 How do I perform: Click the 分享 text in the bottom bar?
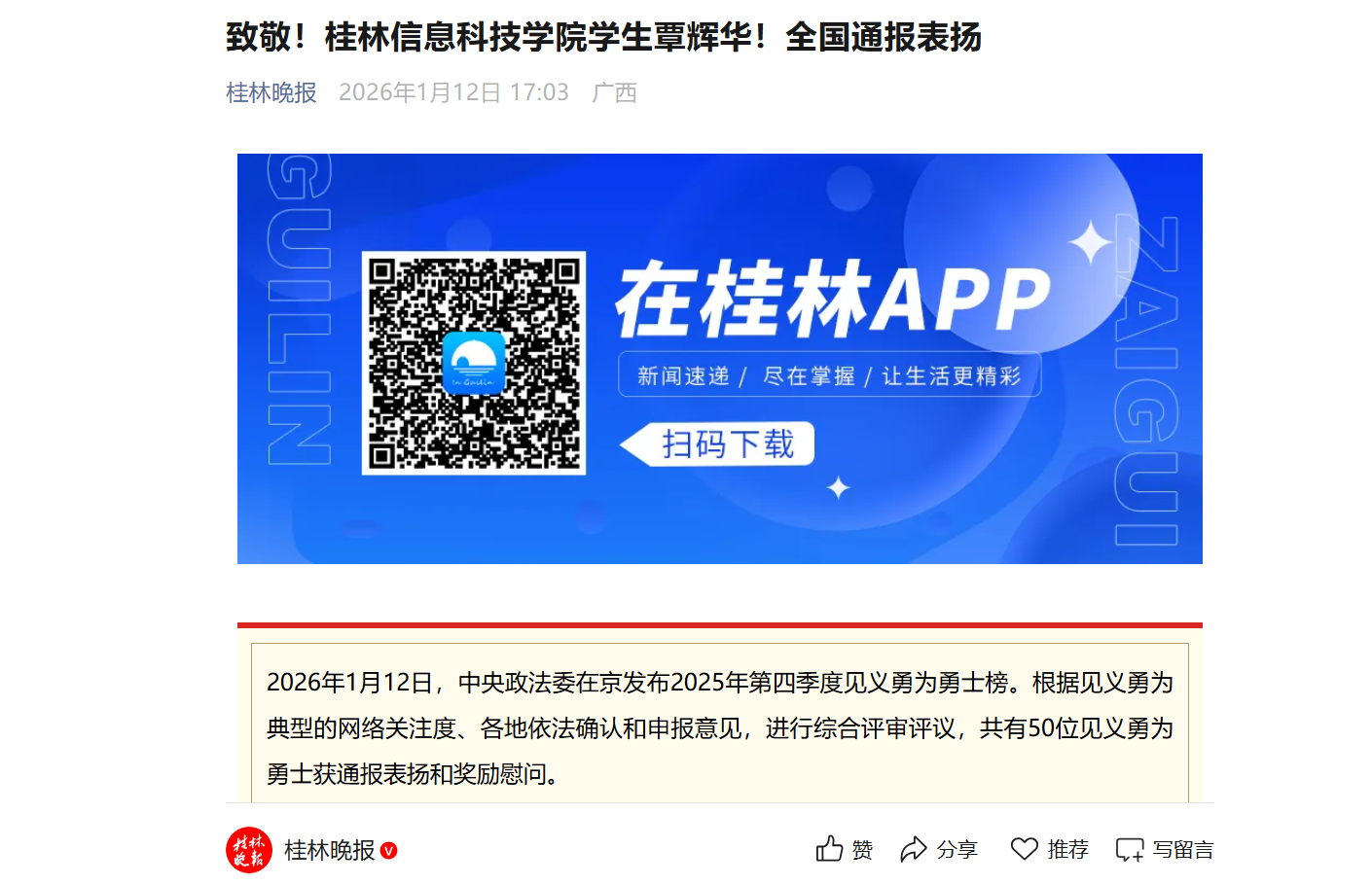point(957,850)
